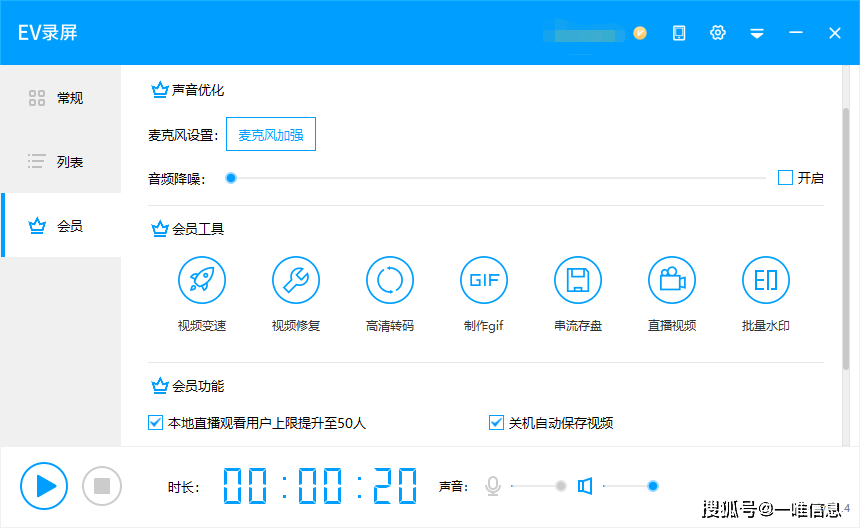The image size is (860, 528).
Task: Click the 麦克风加强 button
Action: (271, 134)
